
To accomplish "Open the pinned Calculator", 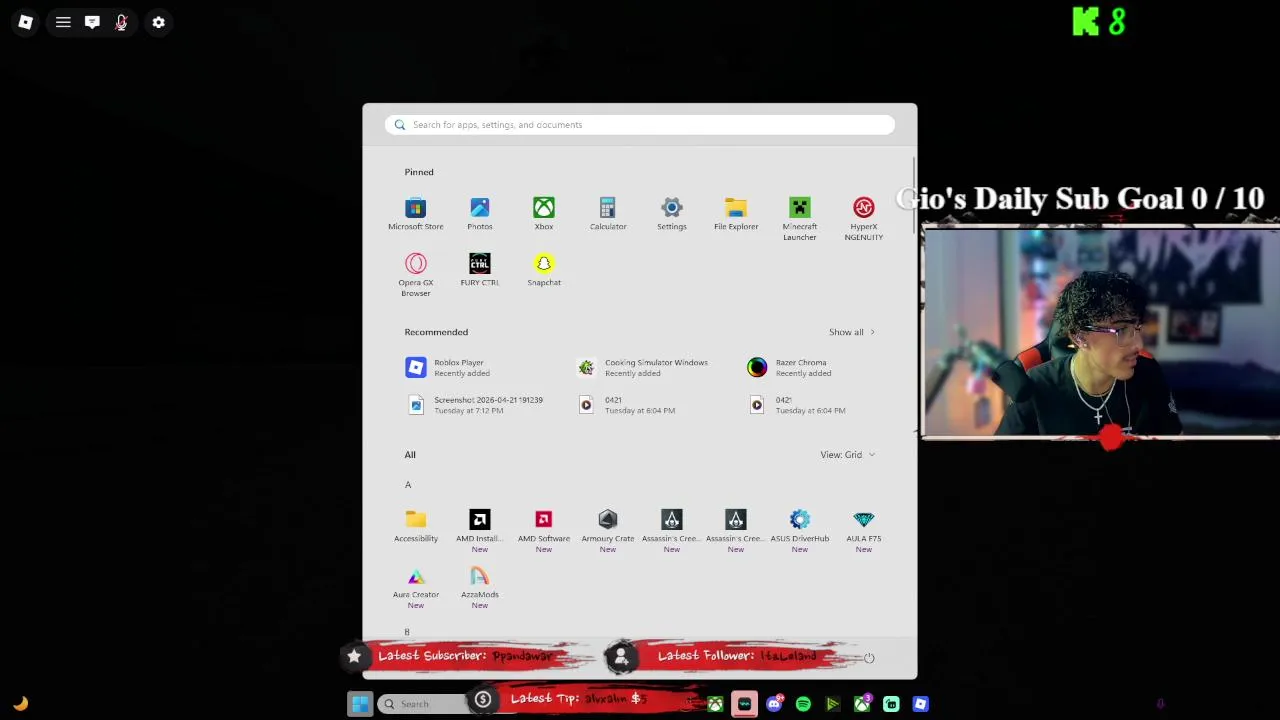I will coord(608,214).
